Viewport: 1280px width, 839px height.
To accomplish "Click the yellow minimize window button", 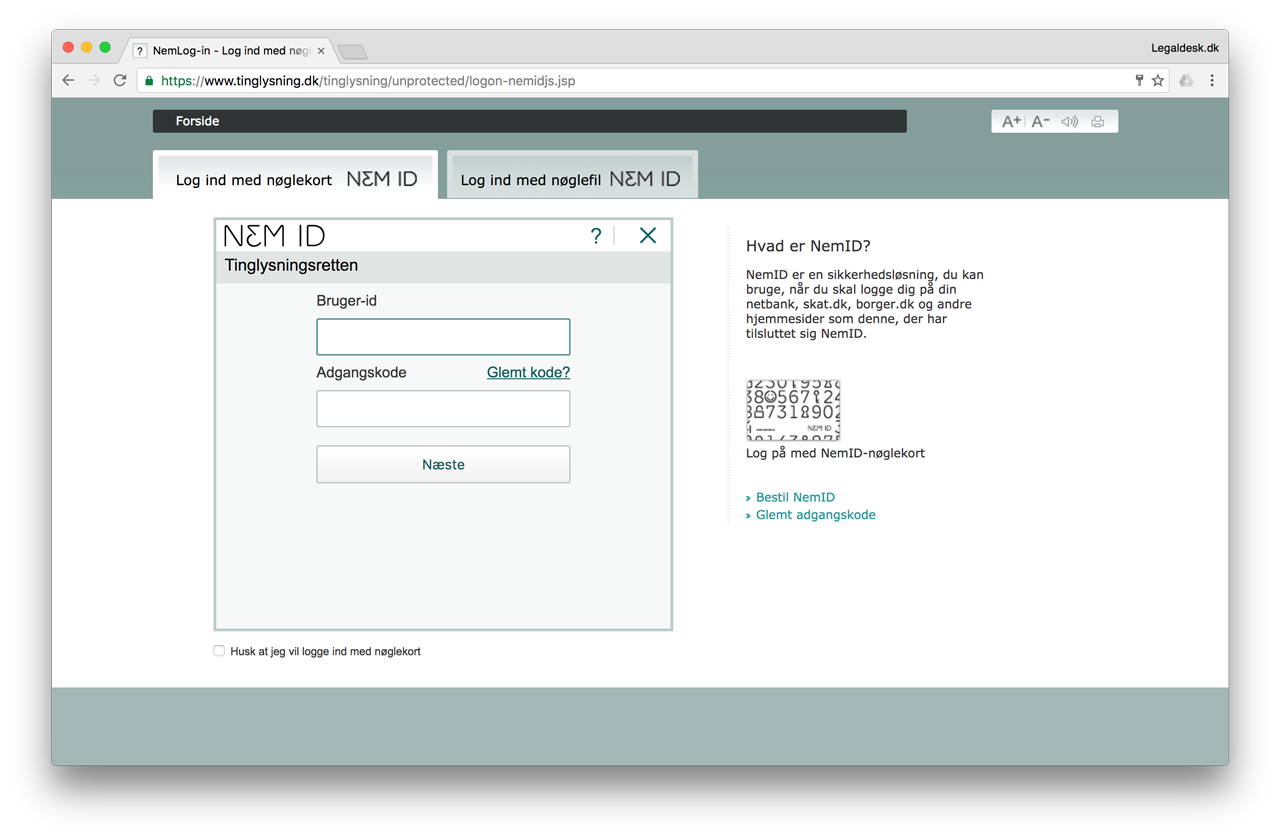I will (86, 47).
